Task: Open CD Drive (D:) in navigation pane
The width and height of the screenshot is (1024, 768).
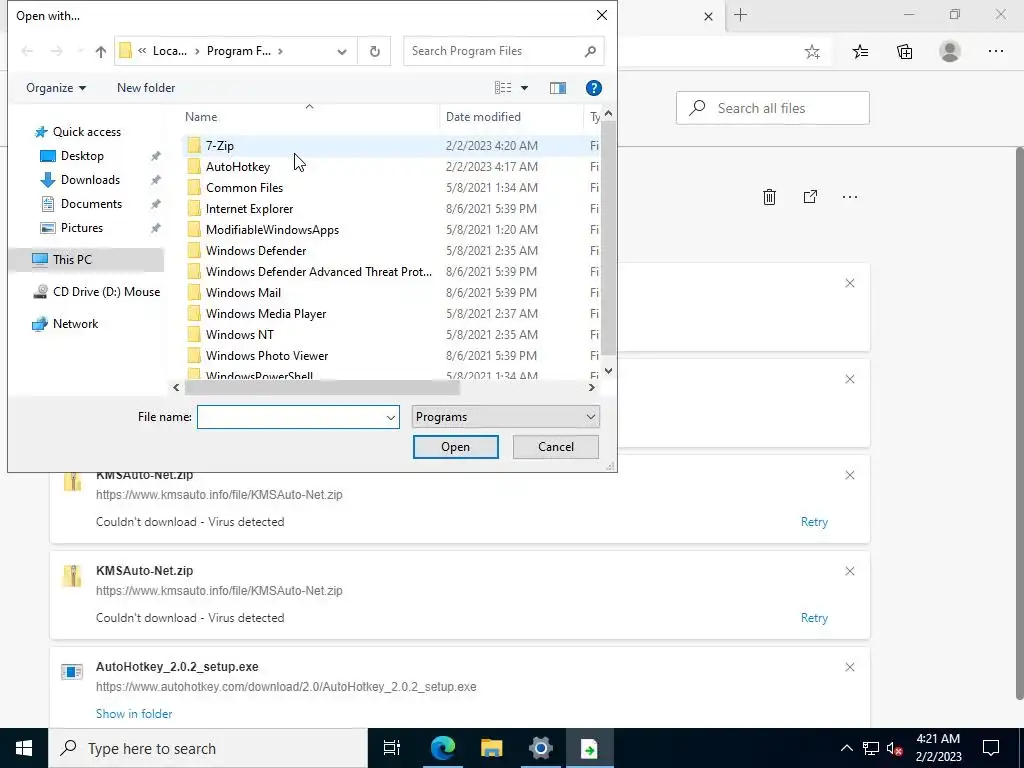Action: tap(96, 292)
